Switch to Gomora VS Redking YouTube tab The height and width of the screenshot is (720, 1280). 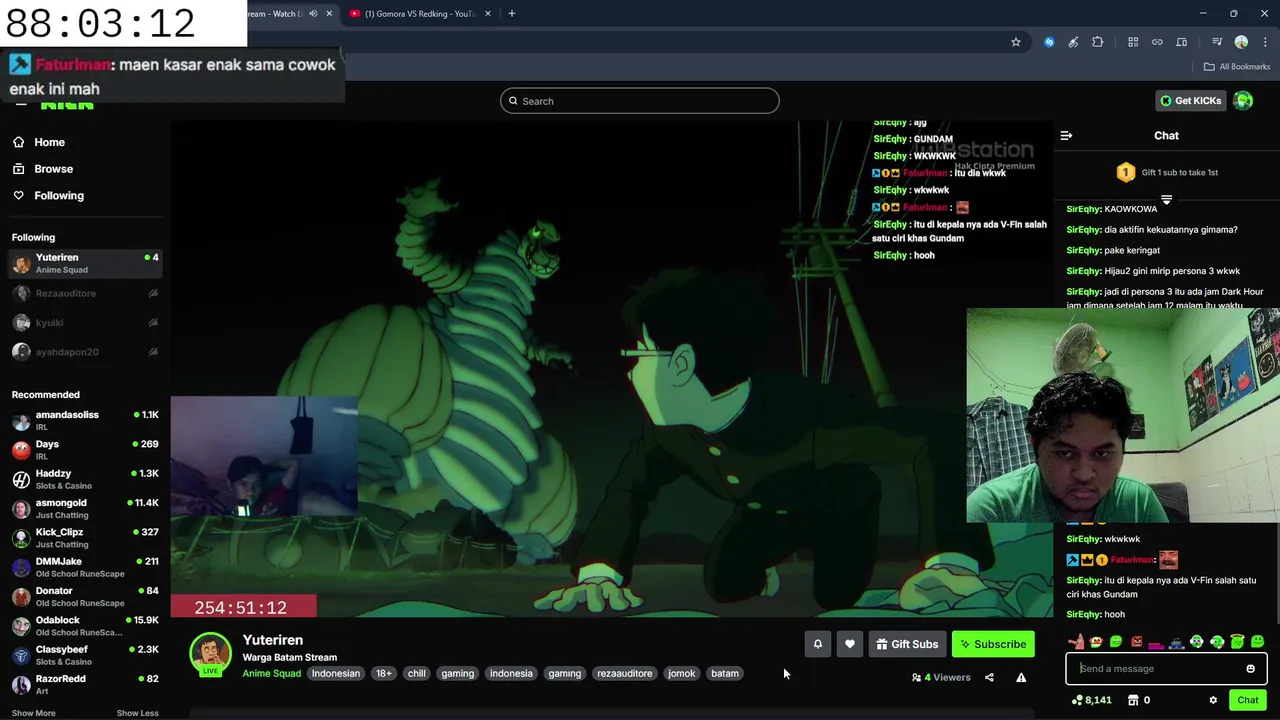[419, 14]
